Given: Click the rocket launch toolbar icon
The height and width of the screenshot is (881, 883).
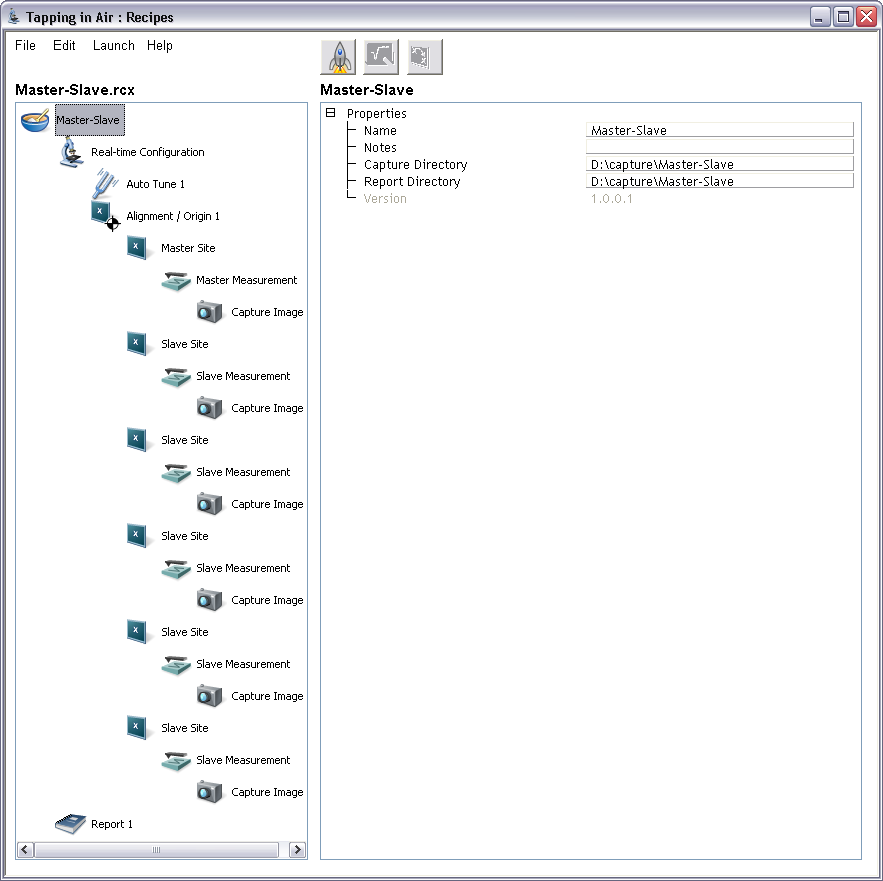Looking at the screenshot, I should [x=338, y=57].
